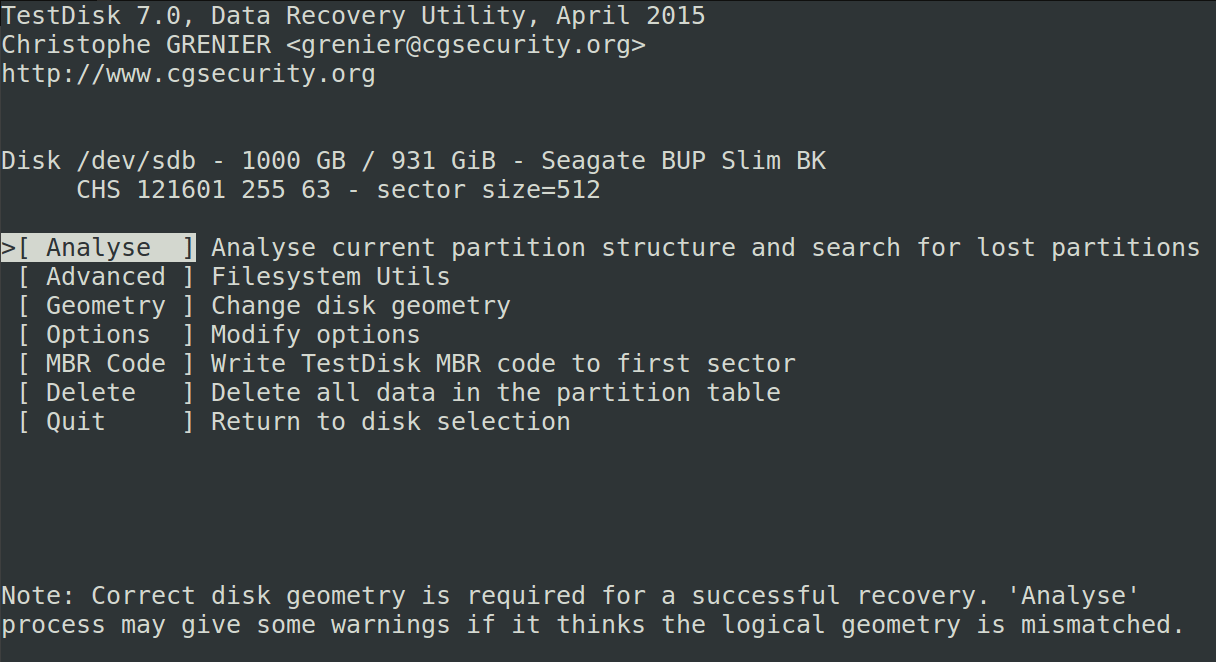The image size is (1216, 662).
Task: Click 'Write TestDisk MBR code to first sector'
Action: (503, 364)
